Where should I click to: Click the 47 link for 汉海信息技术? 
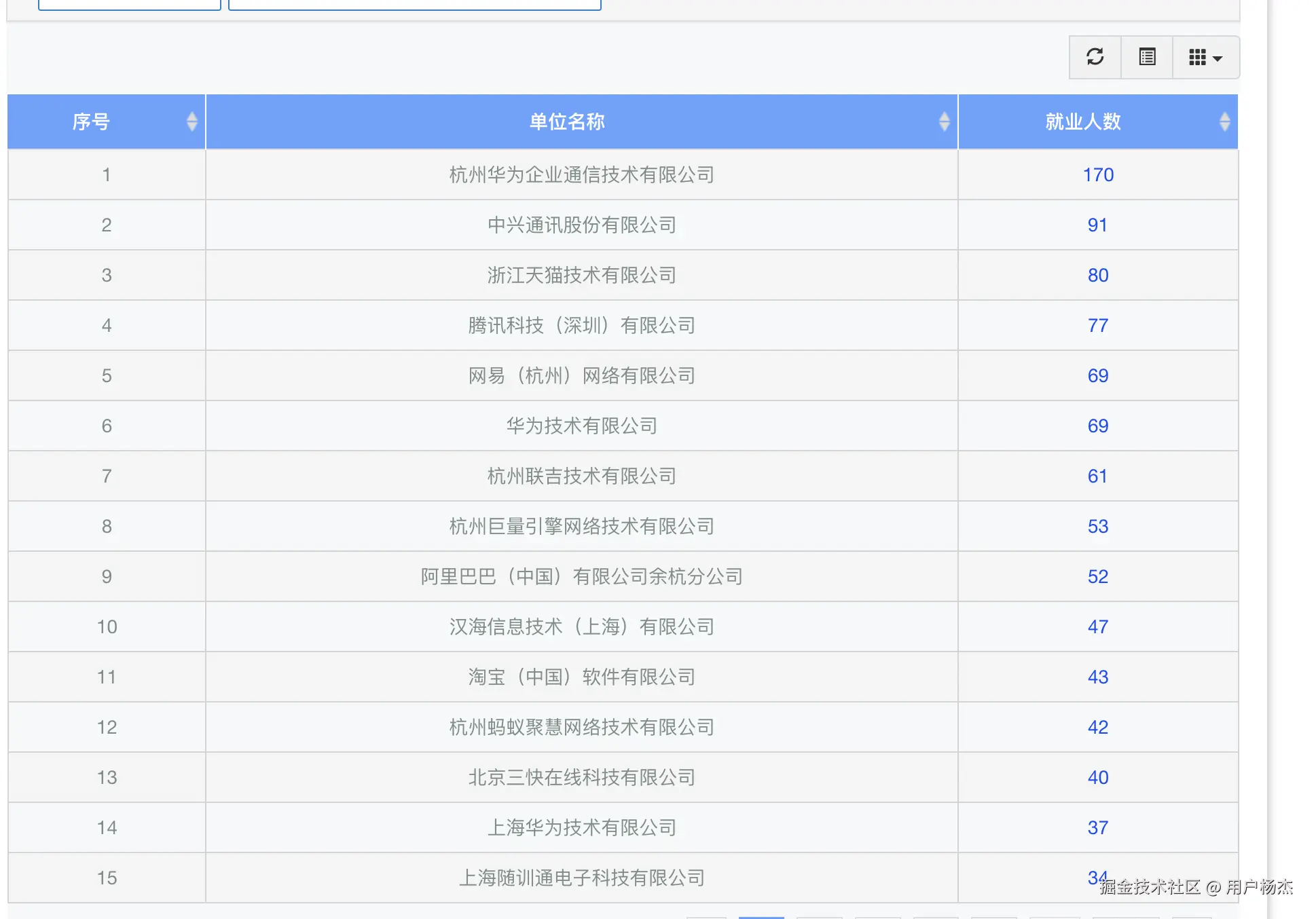point(1097,626)
